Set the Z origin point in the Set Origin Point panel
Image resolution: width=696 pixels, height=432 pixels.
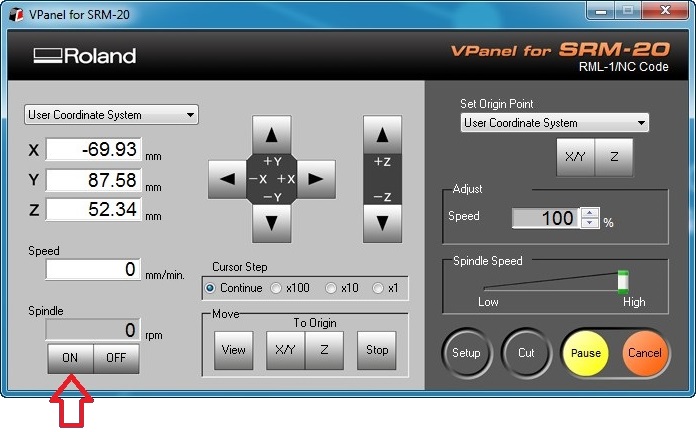[x=614, y=157]
